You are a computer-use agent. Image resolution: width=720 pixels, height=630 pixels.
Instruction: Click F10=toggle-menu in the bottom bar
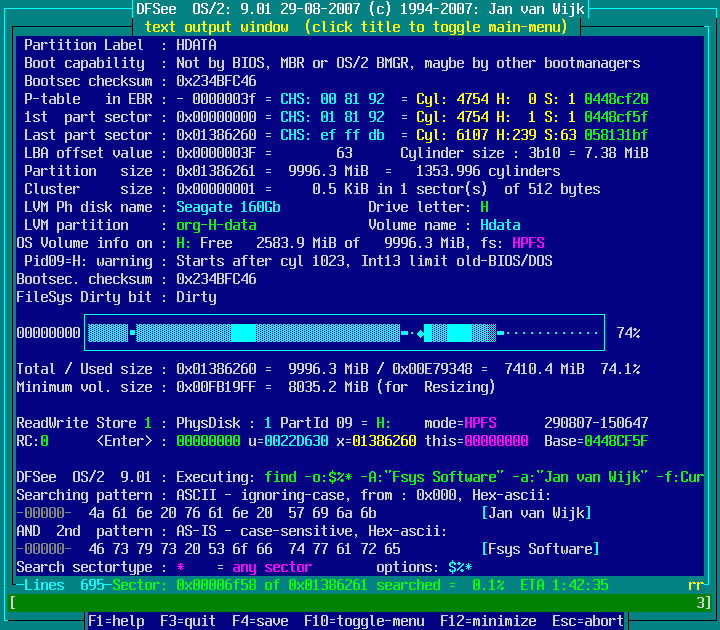[364, 621]
